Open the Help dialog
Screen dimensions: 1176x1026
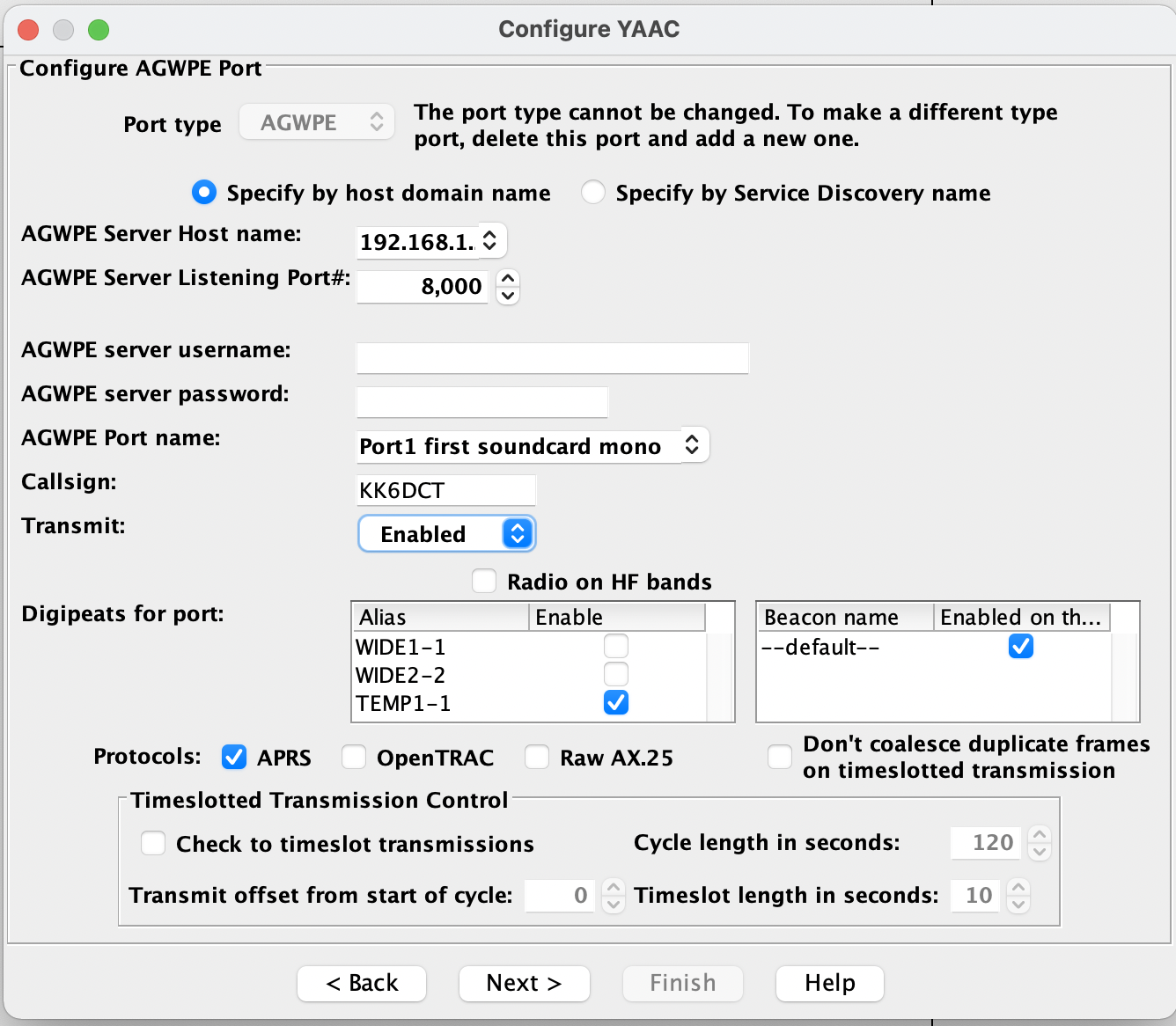828,984
